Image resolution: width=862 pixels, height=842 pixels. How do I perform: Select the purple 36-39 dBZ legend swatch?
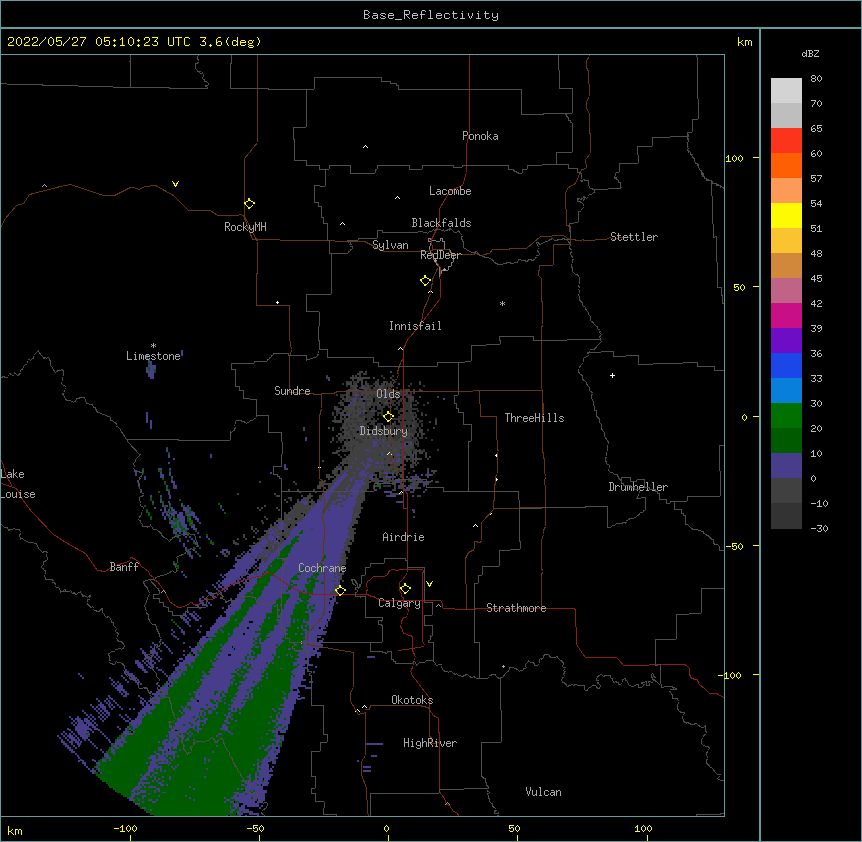pos(786,341)
